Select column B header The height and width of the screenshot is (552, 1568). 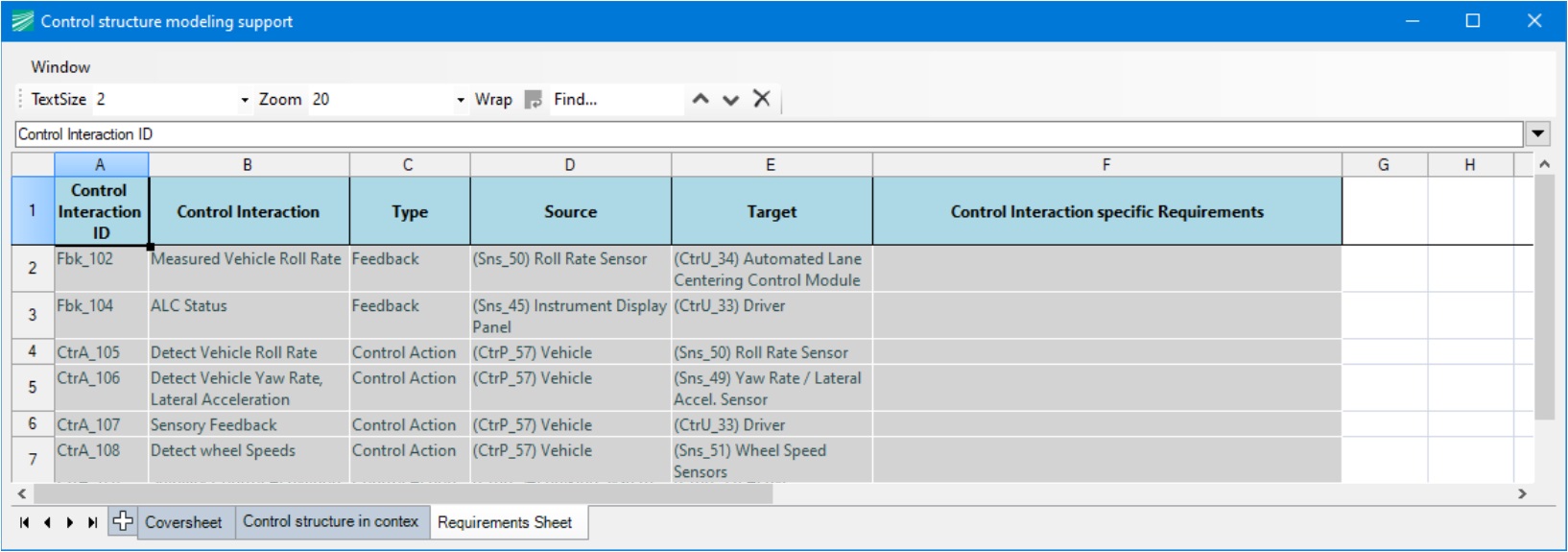coord(249,165)
